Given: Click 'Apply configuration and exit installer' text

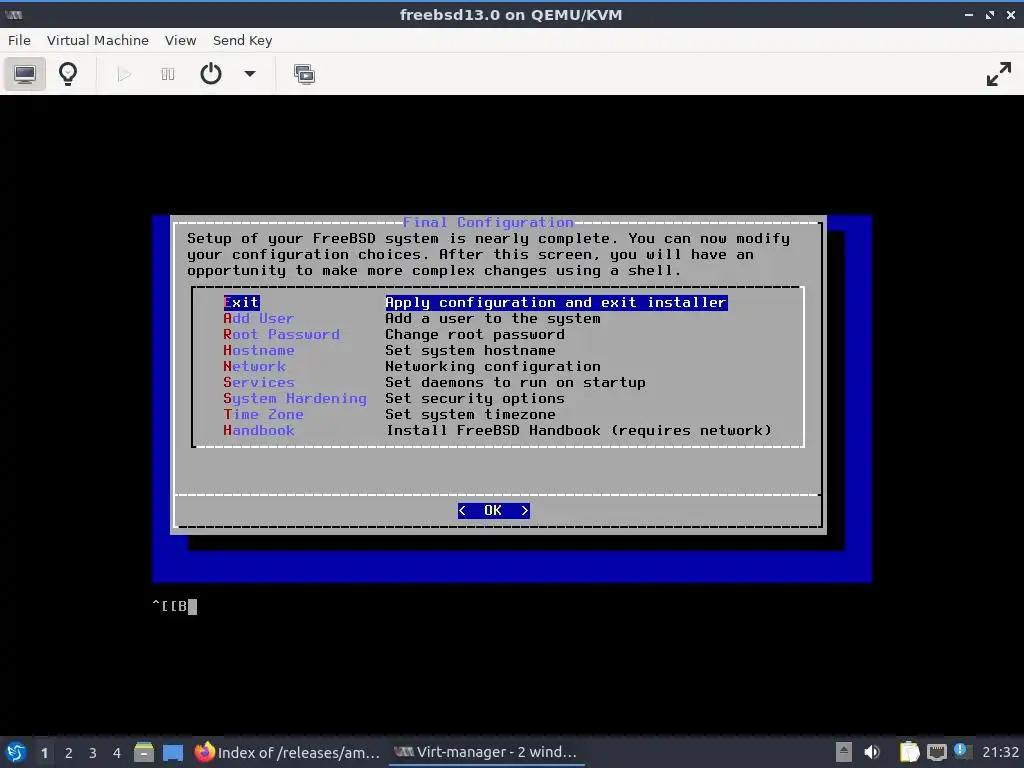Looking at the screenshot, I should coord(556,302).
